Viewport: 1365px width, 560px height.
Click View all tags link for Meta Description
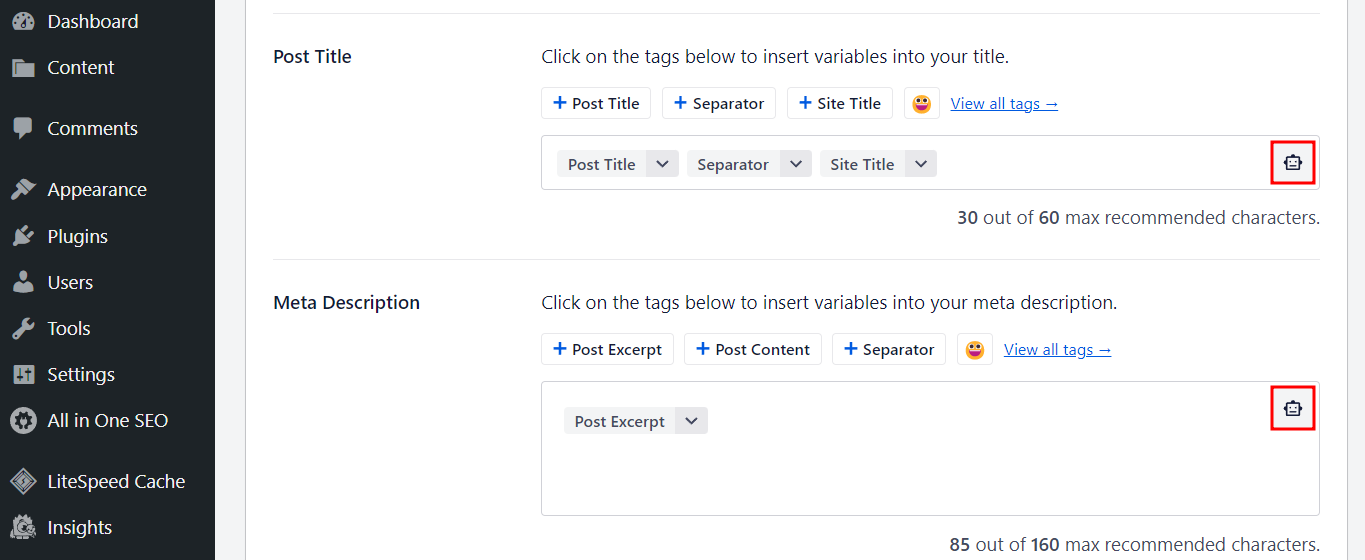1057,350
